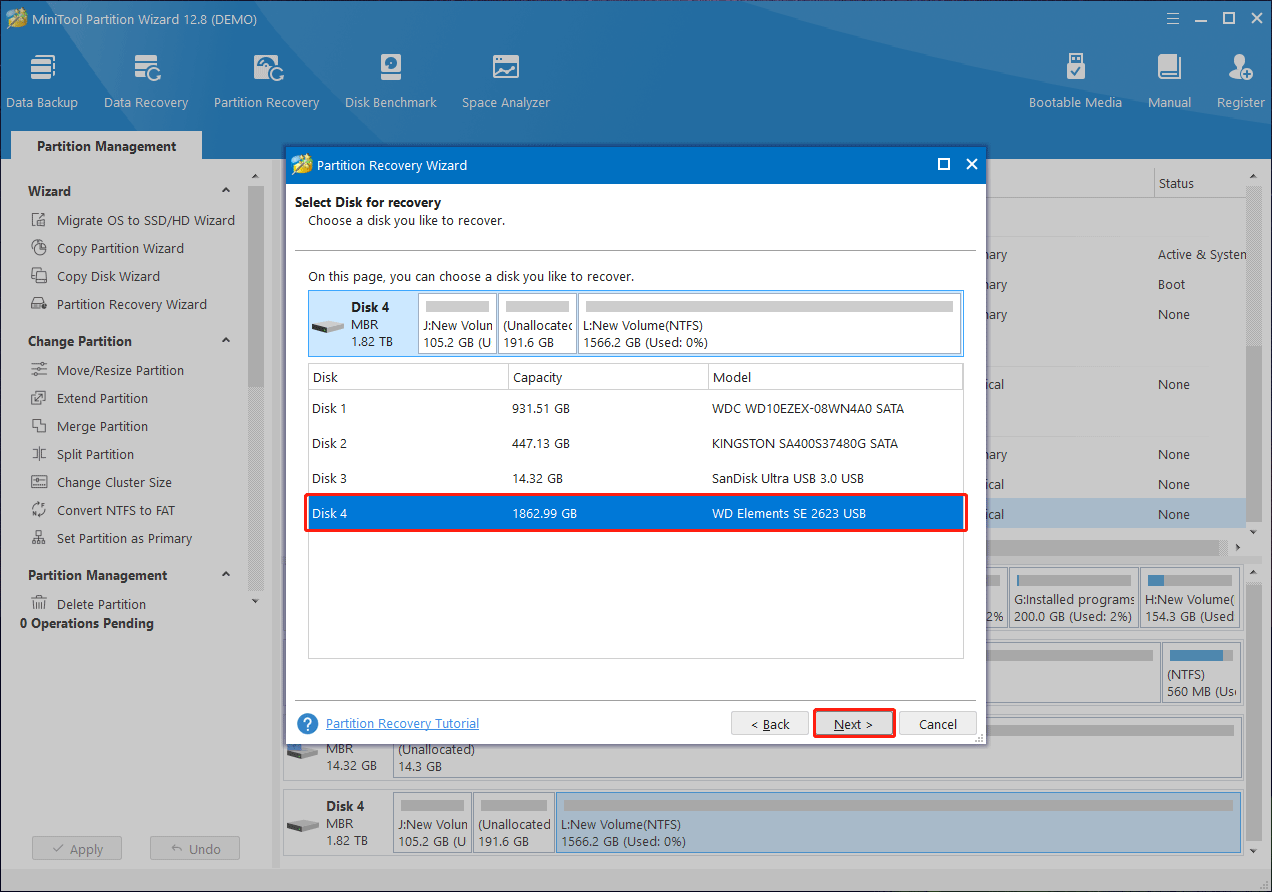Cancel the Partition Recovery Wizard

(938, 724)
